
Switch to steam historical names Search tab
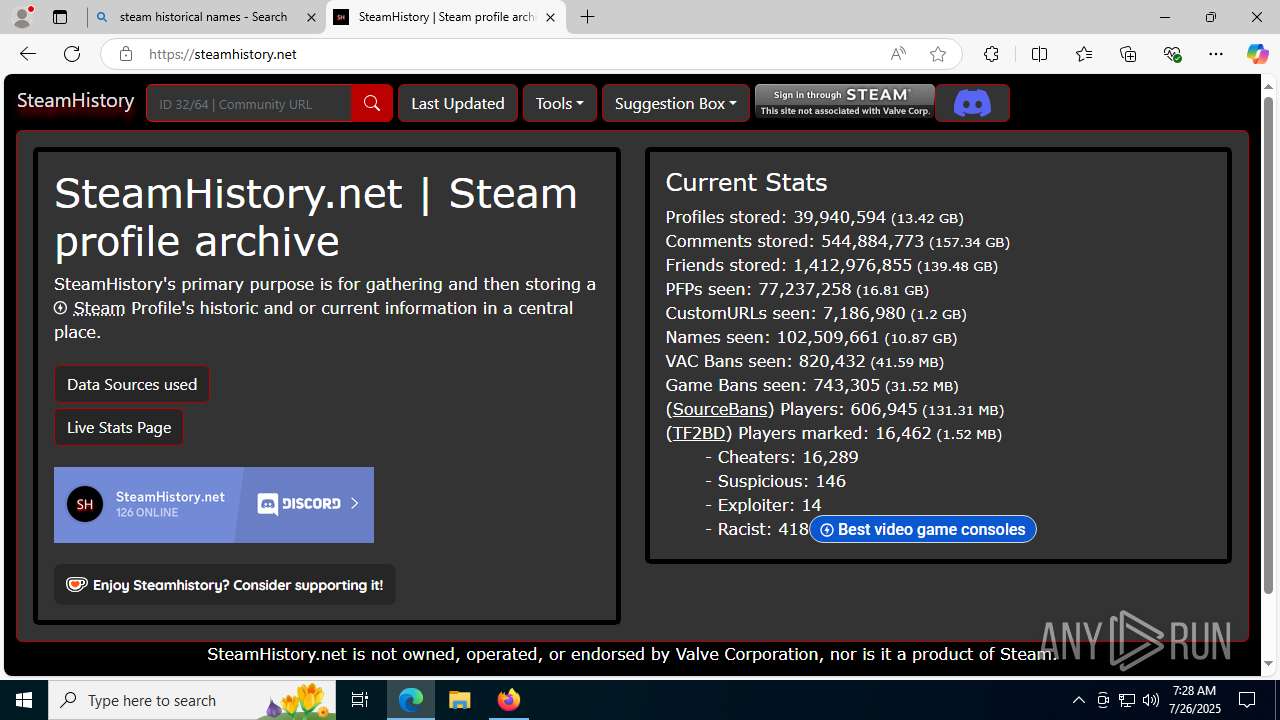pyautogui.click(x=206, y=17)
